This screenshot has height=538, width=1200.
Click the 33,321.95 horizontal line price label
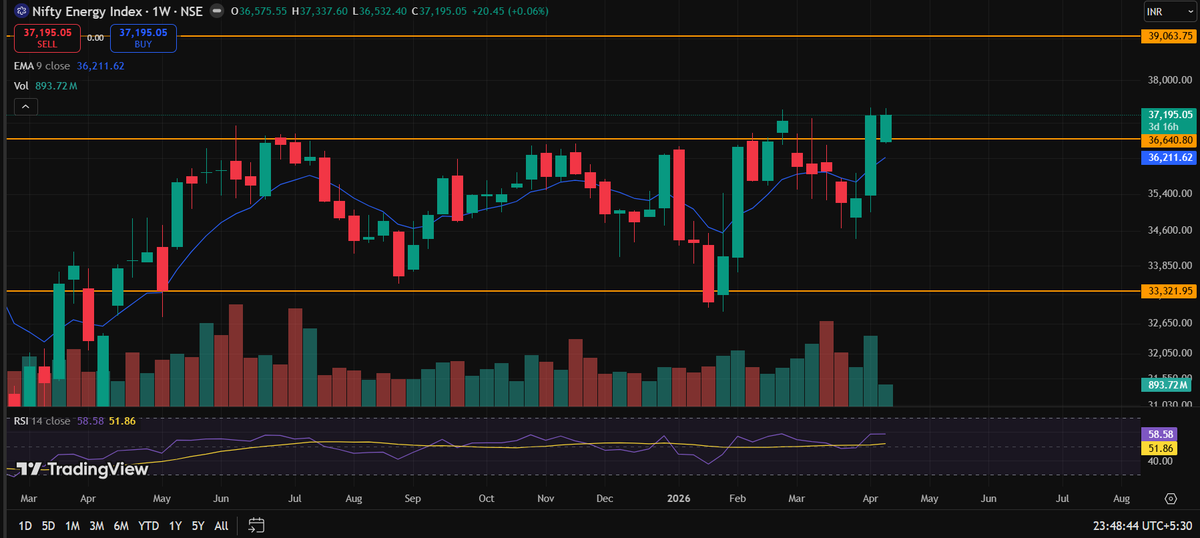click(1167, 291)
